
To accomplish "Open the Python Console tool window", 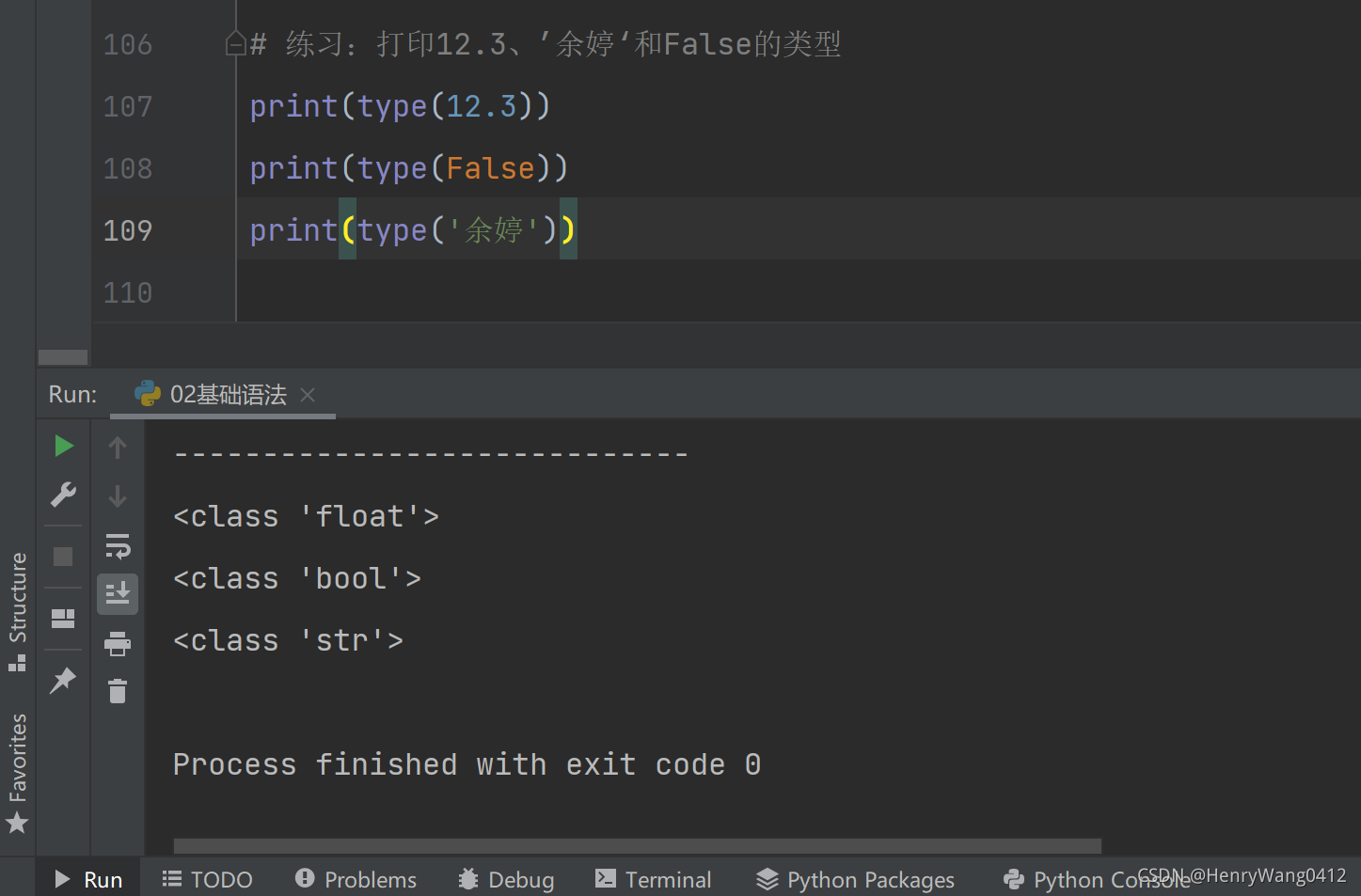I will pos(1097,879).
